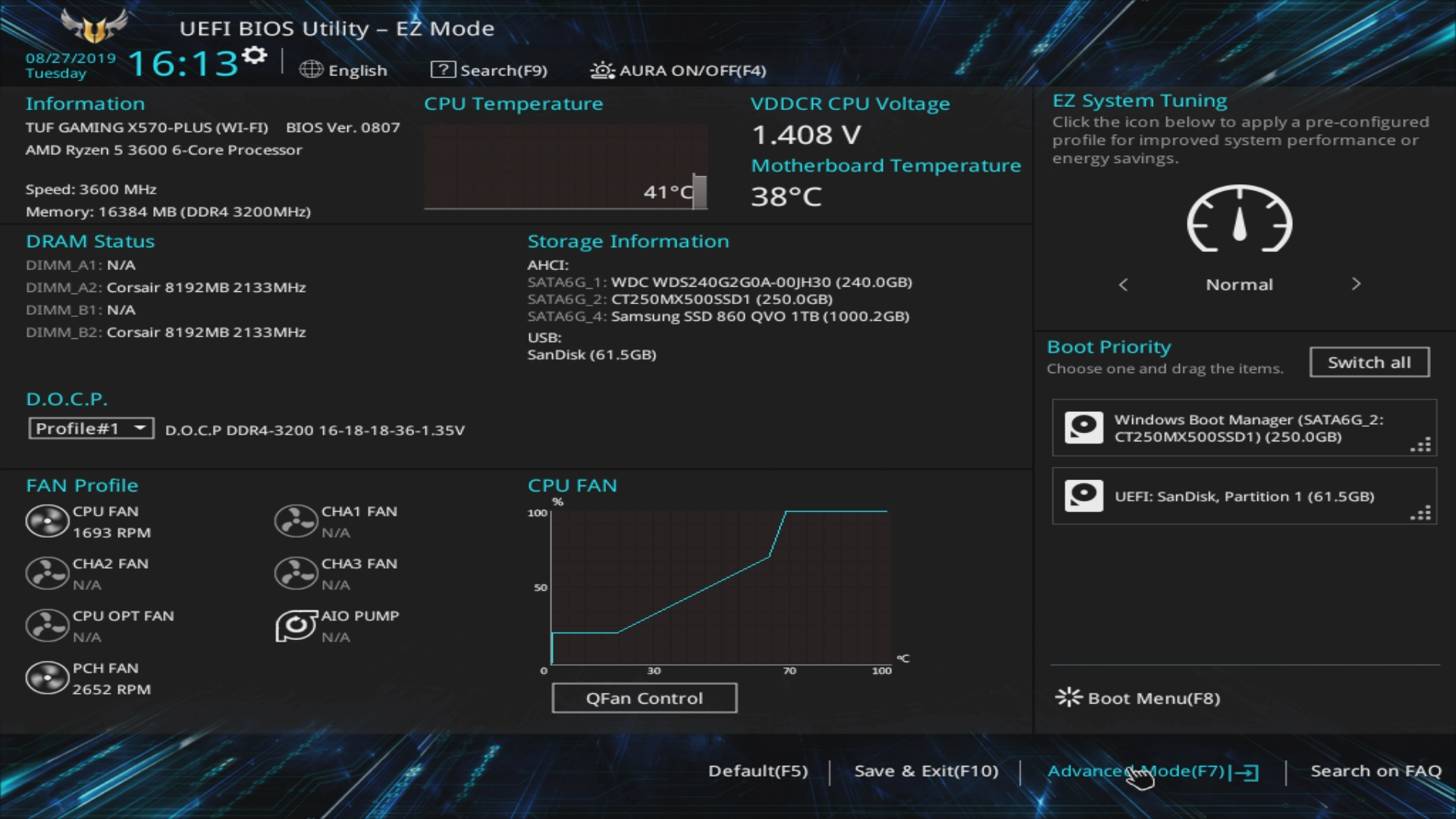Open settings gear next to the clock
This screenshot has width=1456, height=819.
(x=255, y=55)
